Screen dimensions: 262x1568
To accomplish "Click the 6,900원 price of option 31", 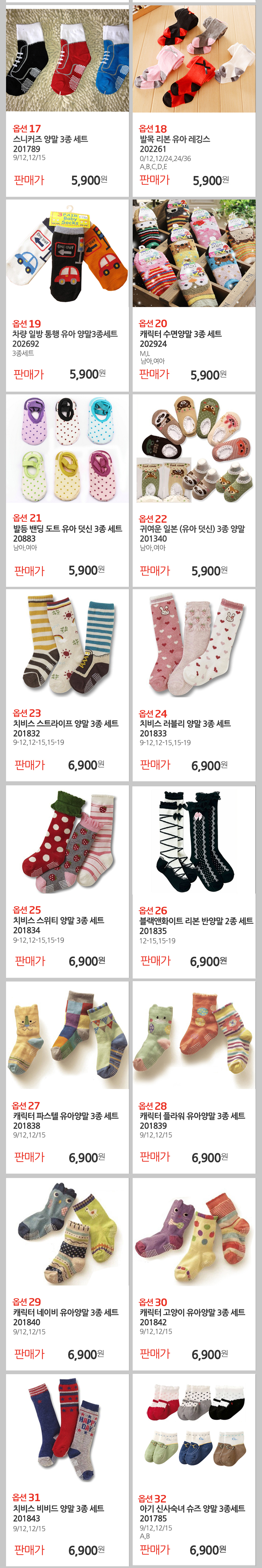I will pos(86,1550).
